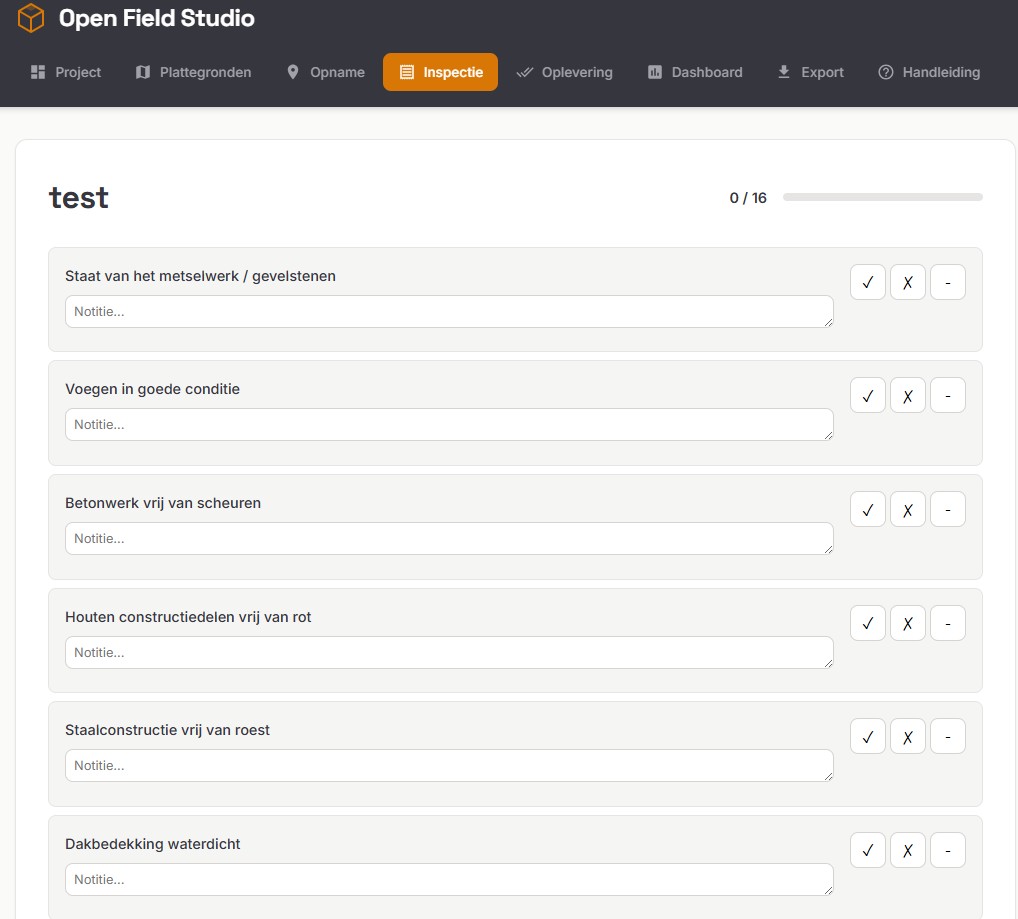The image size is (1018, 919).
Task: Set 'Dakbedekking waterdicht' to not applicable
Action: pyautogui.click(x=947, y=850)
